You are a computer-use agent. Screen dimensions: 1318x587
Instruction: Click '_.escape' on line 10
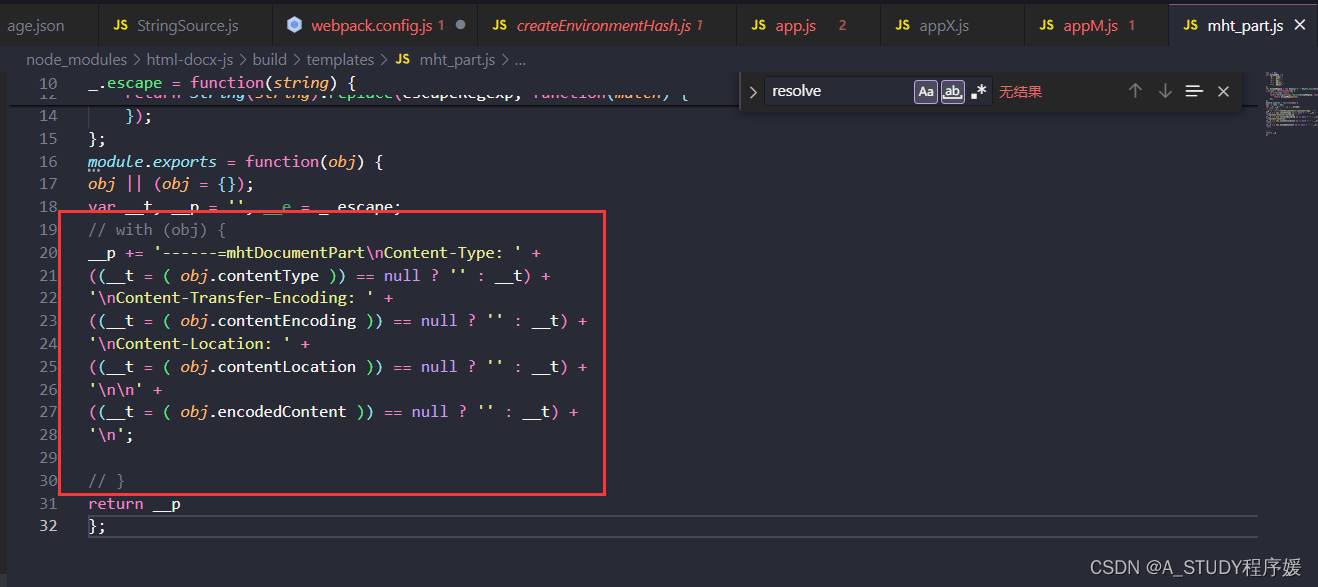pyautogui.click(x=125, y=83)
